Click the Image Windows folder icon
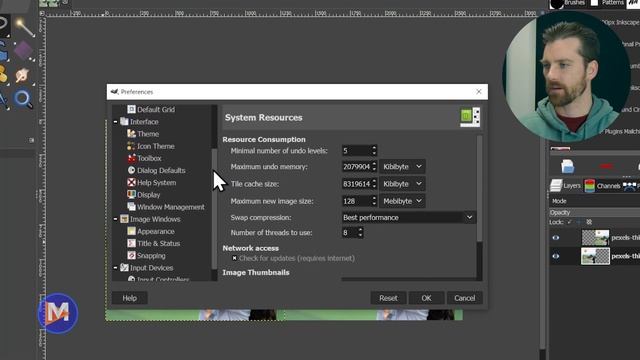Viewport: 640px width, 360px height. [124, 219]
